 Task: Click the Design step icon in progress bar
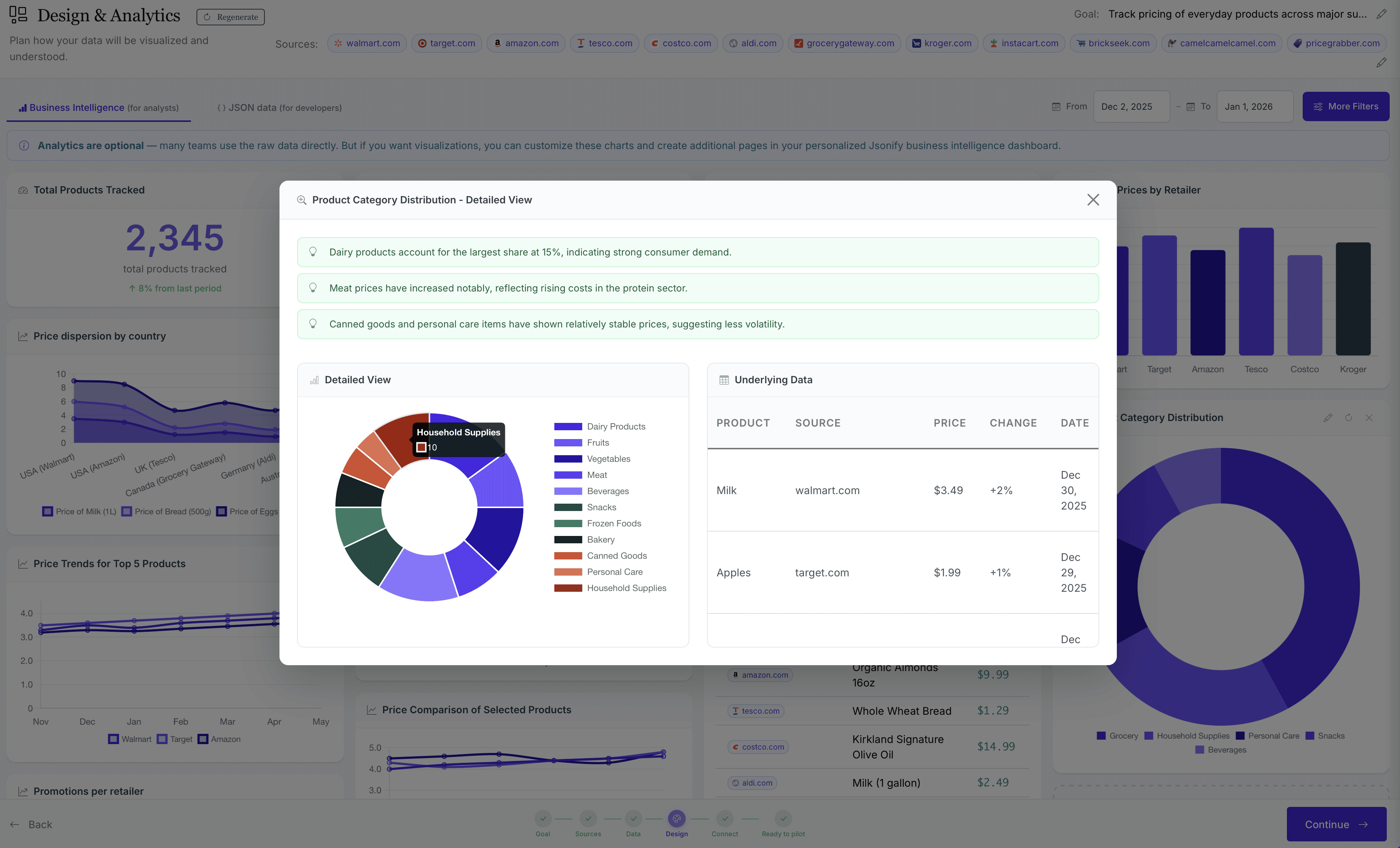676,819
